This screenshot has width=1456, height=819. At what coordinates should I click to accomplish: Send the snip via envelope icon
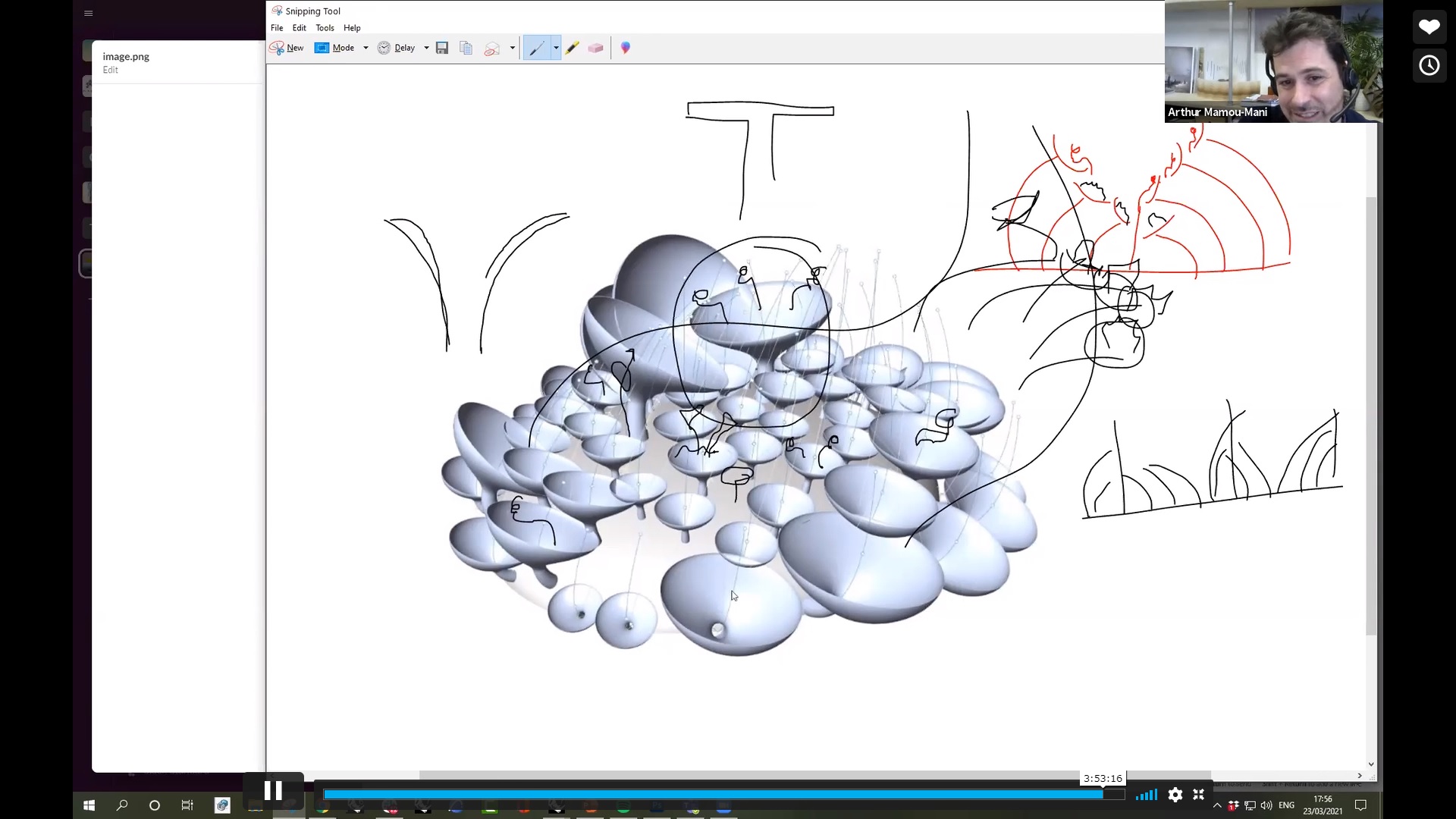pos(492,48)
